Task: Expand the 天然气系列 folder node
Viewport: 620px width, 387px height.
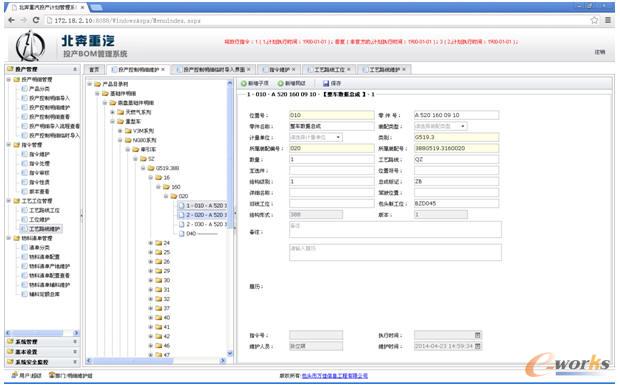Action: (x=113, y=112)
